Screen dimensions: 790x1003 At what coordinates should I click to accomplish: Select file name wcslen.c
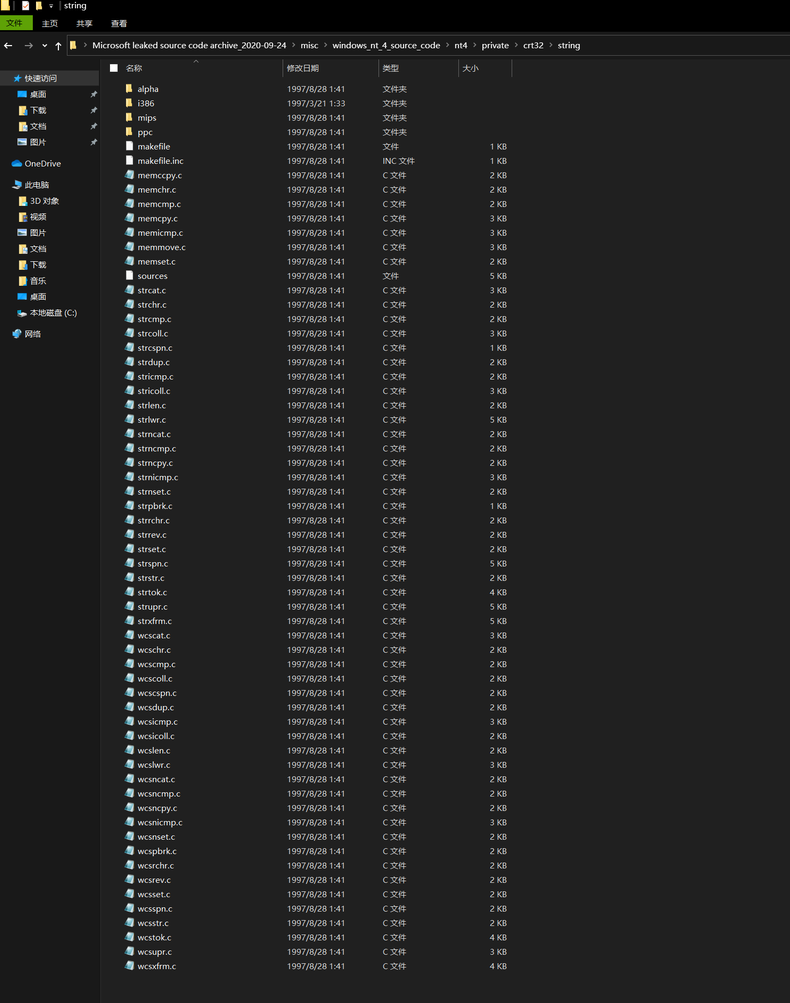(154, 751)
